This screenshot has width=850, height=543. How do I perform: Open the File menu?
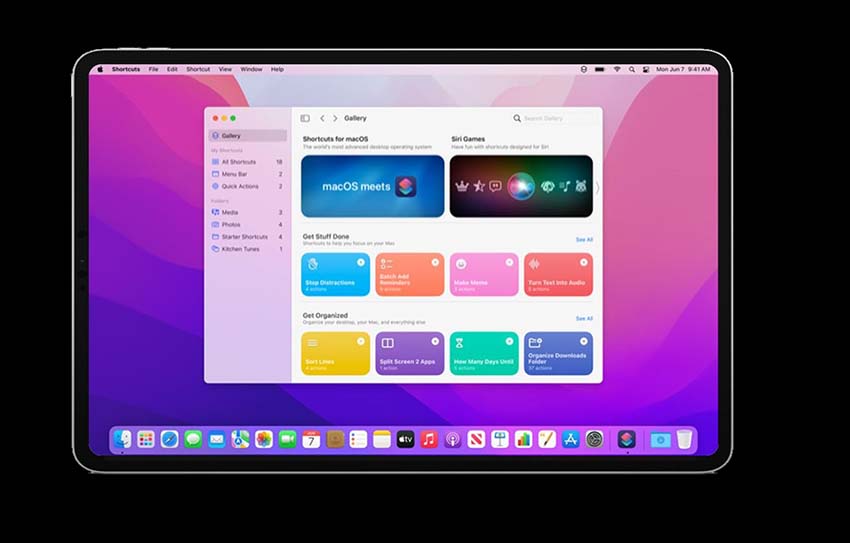(x=153, y=69)
